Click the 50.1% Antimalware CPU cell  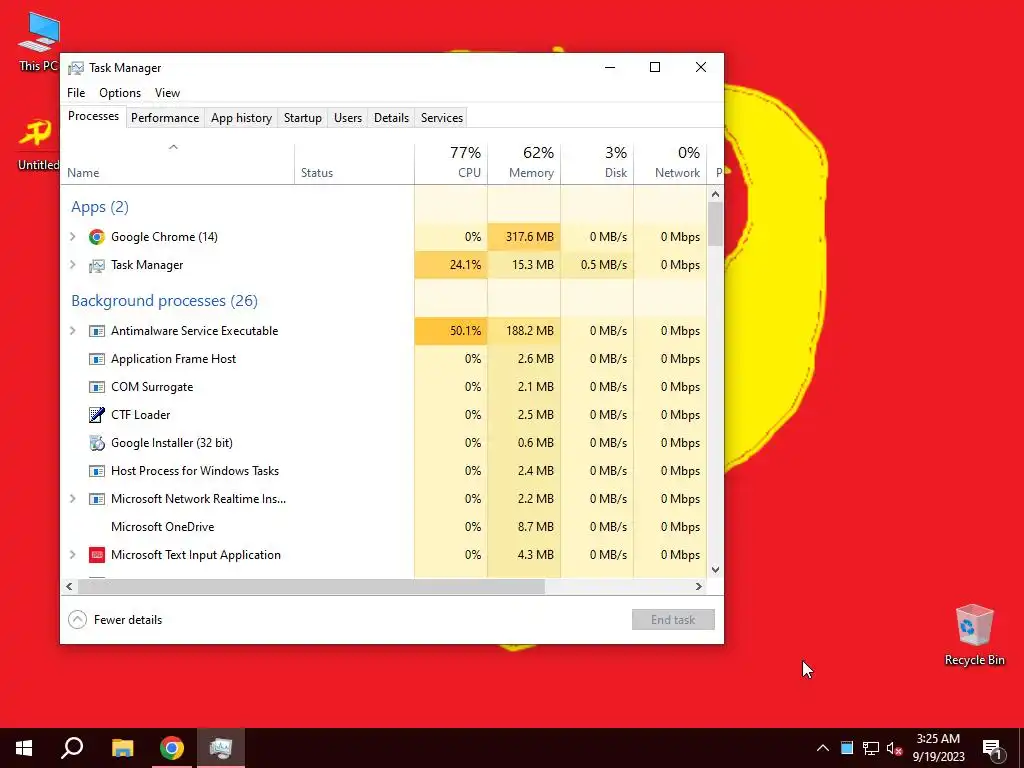(451, 331)
